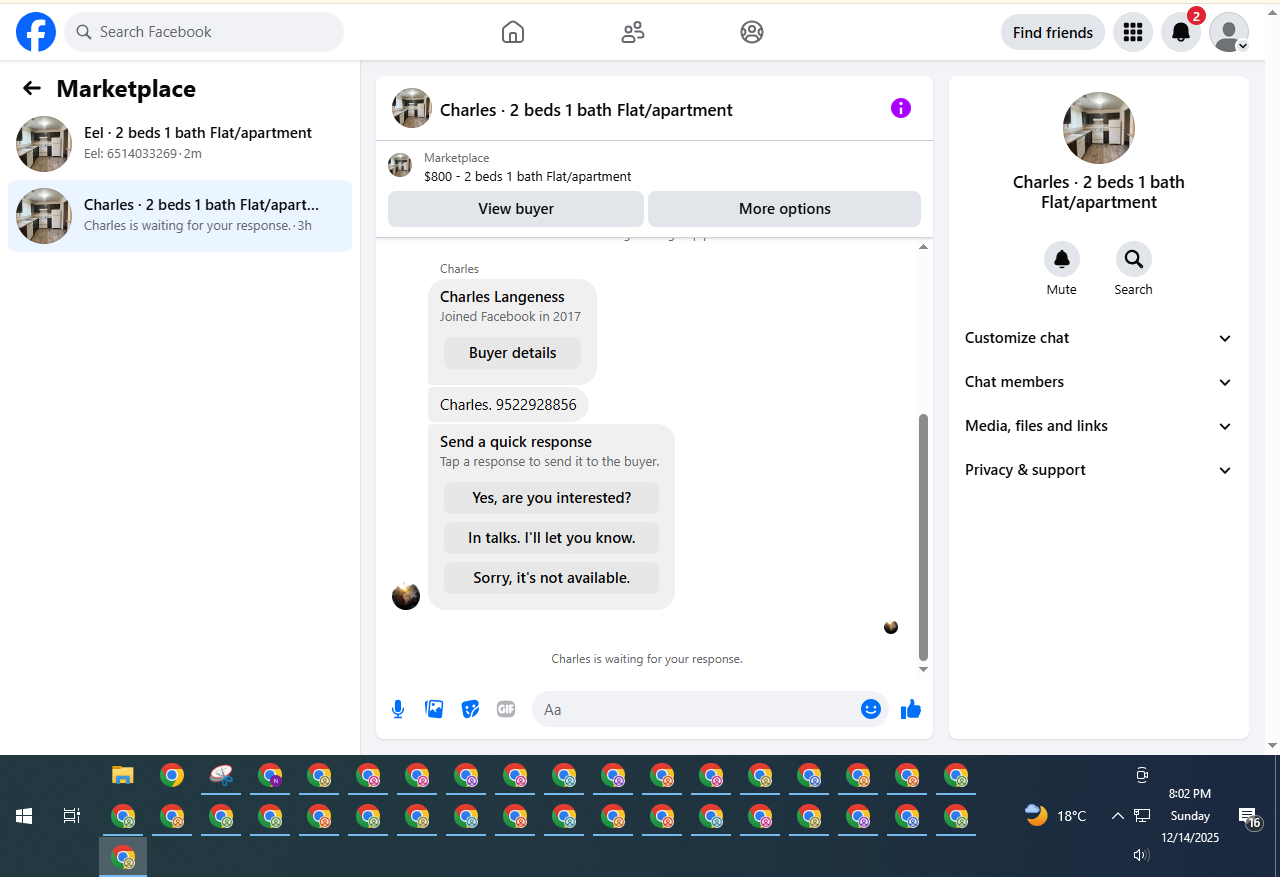Send a thumbs-up like

tap(911, 709)
